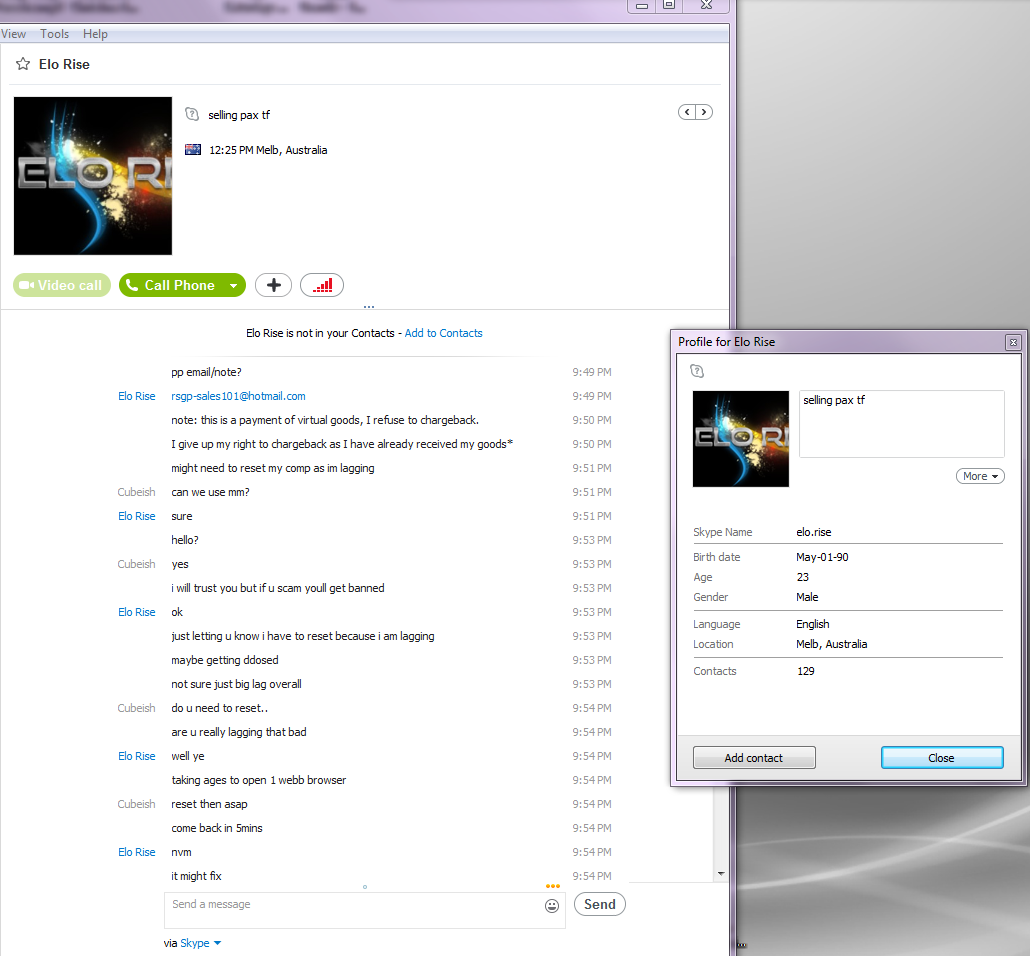The image size is (1030, 956).
Task: Open the Tools menu
Action: (55, 34)
